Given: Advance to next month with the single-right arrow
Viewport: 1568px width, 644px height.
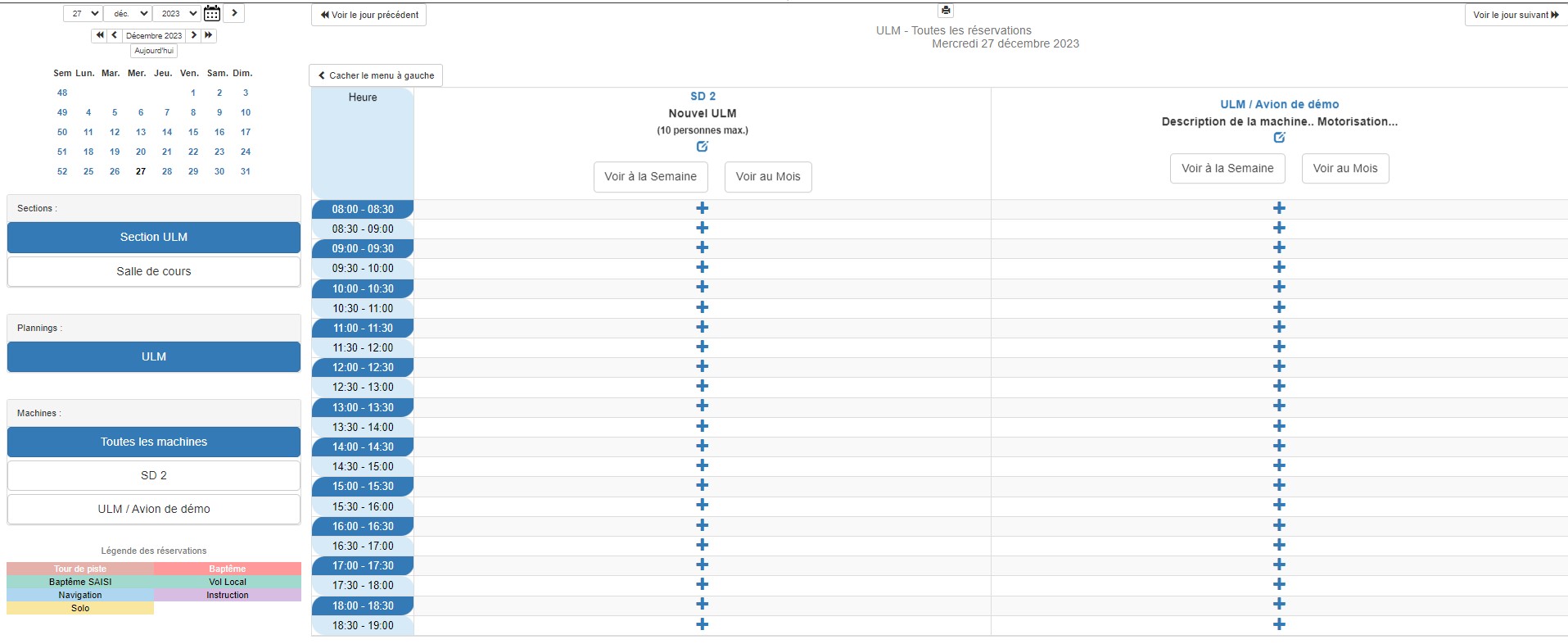Looking at the screenshot, I should (194, 35).
